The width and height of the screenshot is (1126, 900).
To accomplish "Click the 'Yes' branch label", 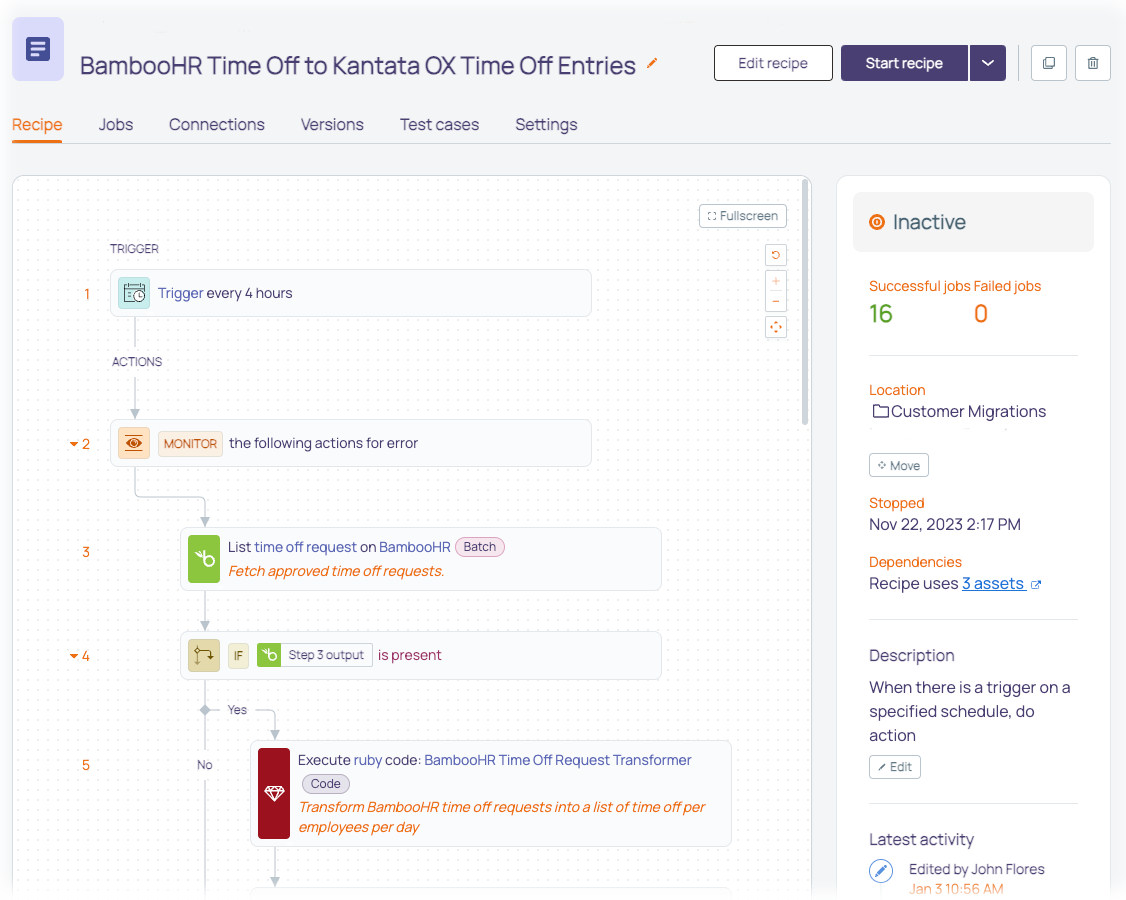I will [x=237, y=710].
